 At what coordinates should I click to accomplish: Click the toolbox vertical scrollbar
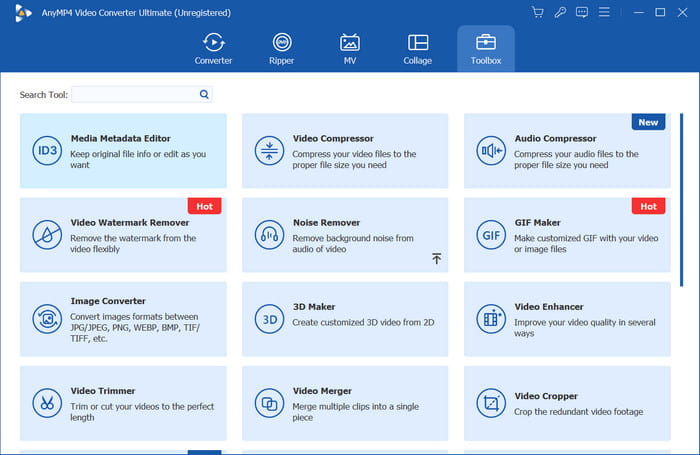[x=681, y=200]
